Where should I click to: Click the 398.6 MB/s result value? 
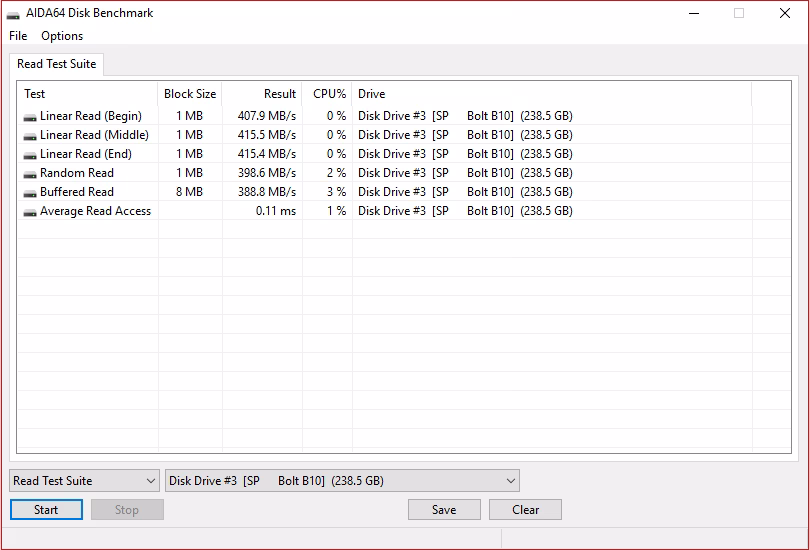267,173
